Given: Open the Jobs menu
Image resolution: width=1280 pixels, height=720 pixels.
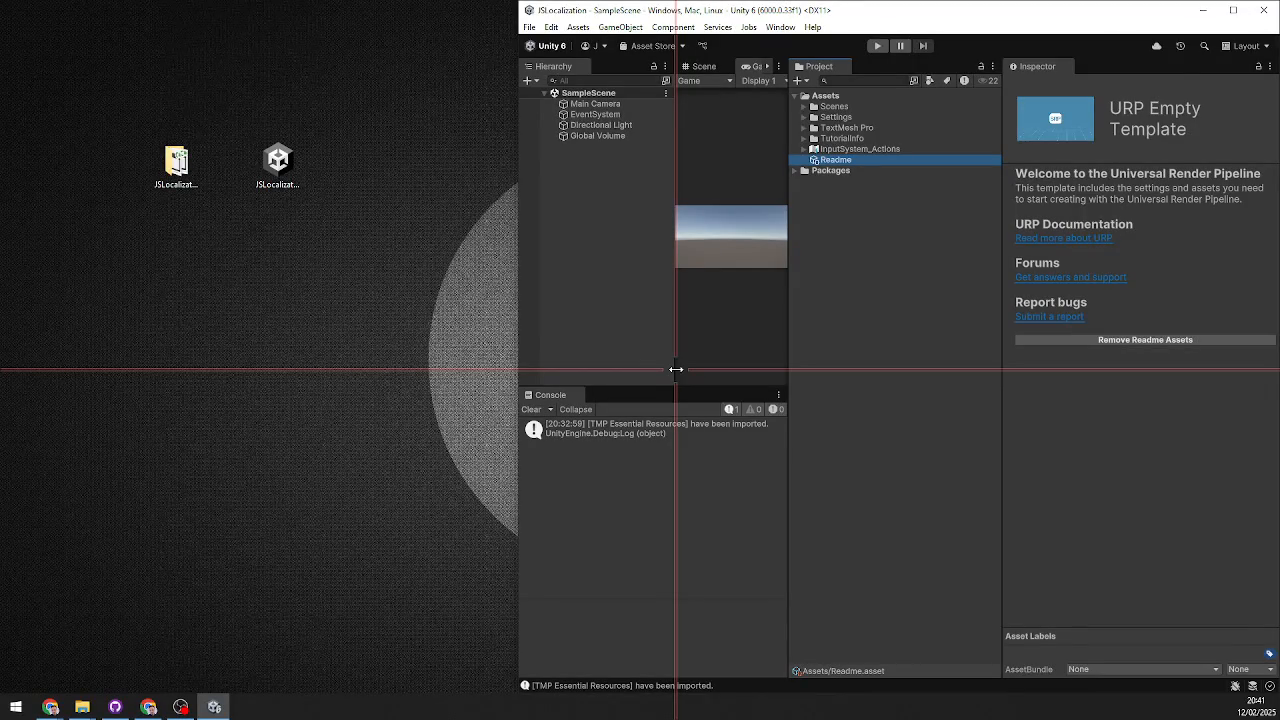Looking at the screenshot, I should point(748,27).
